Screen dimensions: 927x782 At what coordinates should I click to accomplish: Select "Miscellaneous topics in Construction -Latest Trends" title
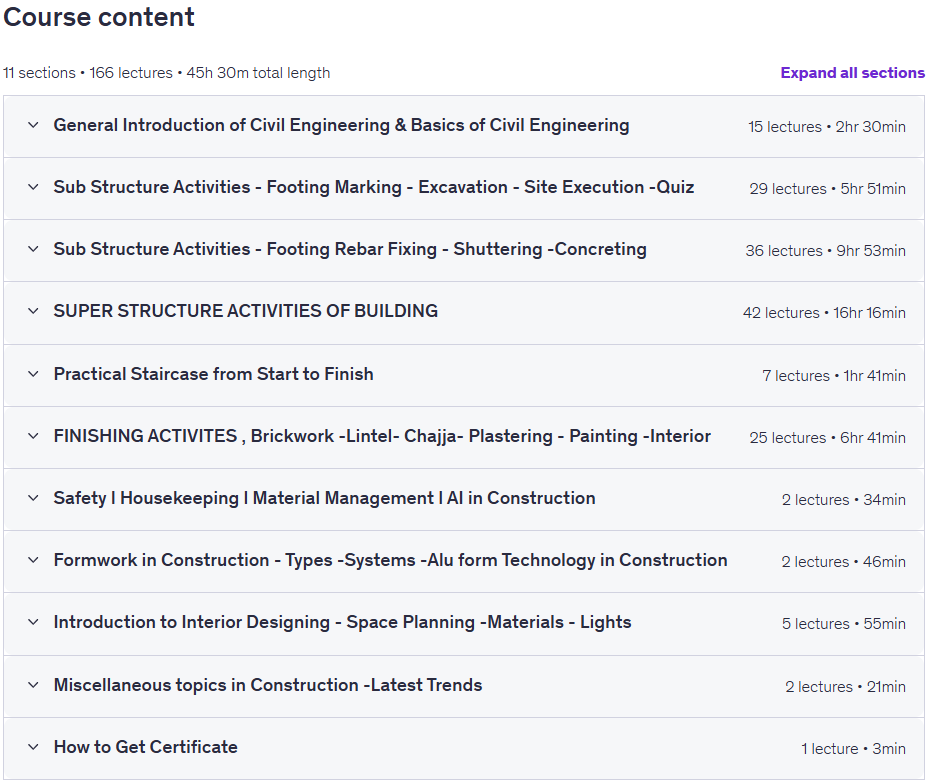click(x=268, y=685)
